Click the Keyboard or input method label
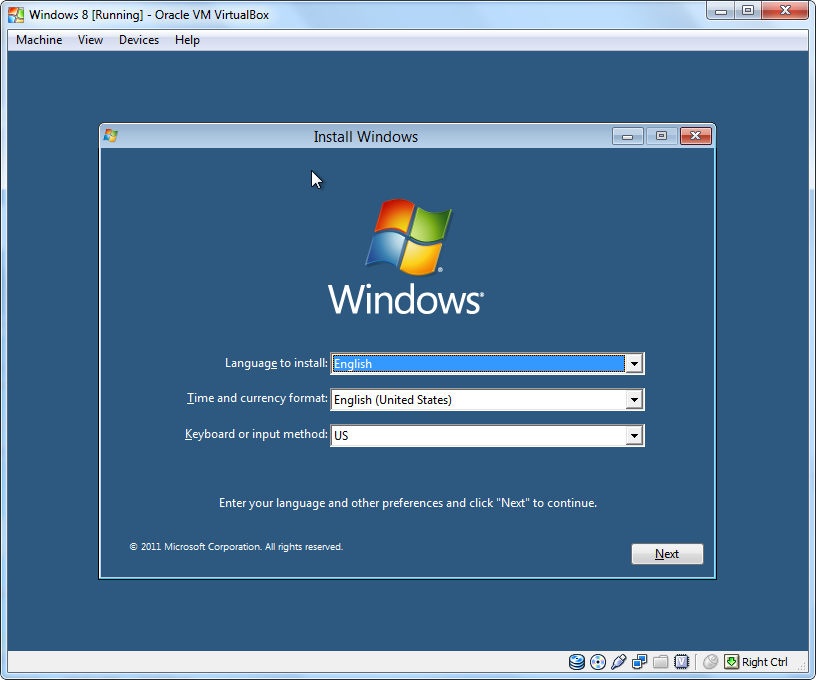Screen dimensions: 816x680 257,434
